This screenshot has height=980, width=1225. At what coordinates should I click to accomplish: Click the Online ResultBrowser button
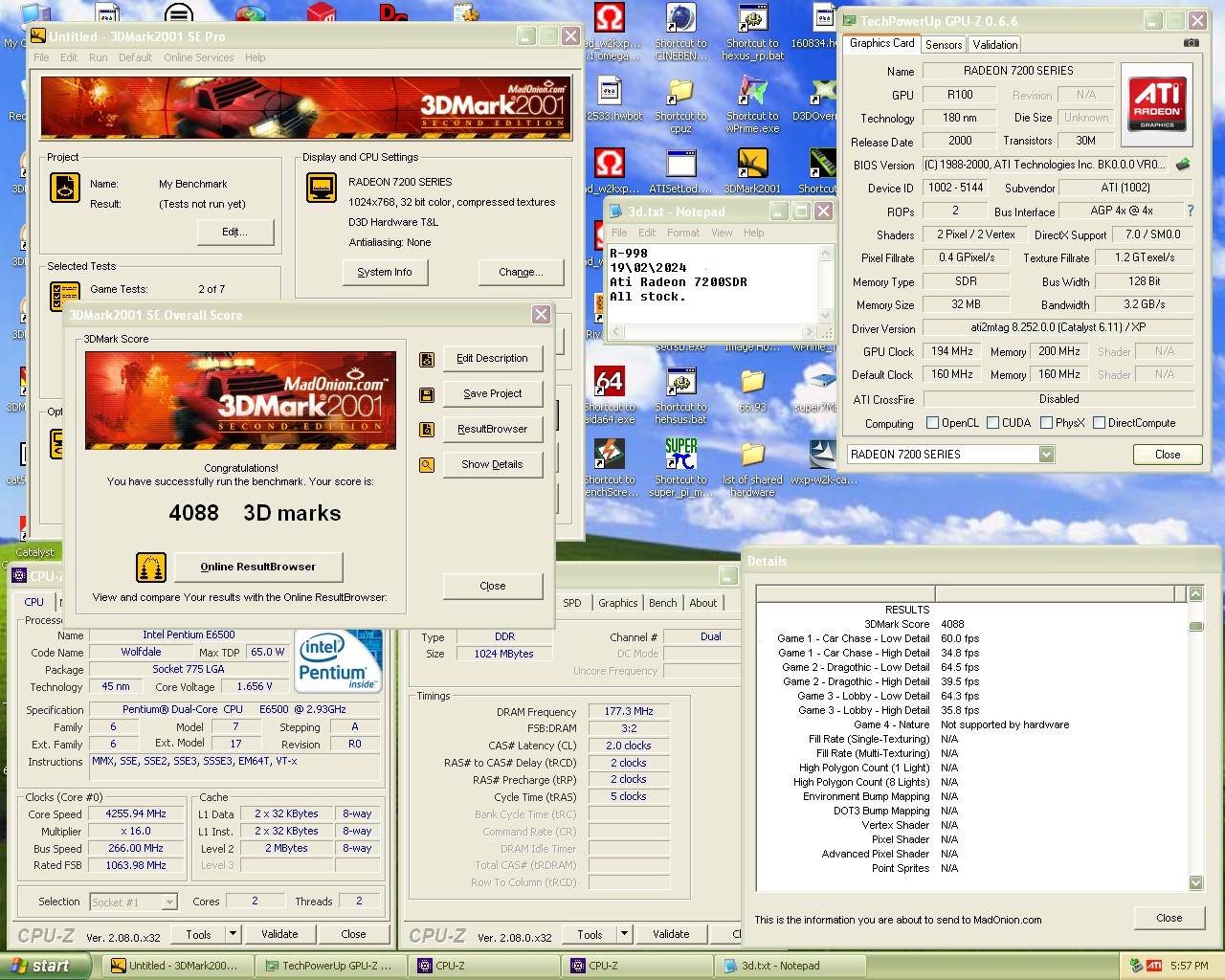(x=258, y=568)
